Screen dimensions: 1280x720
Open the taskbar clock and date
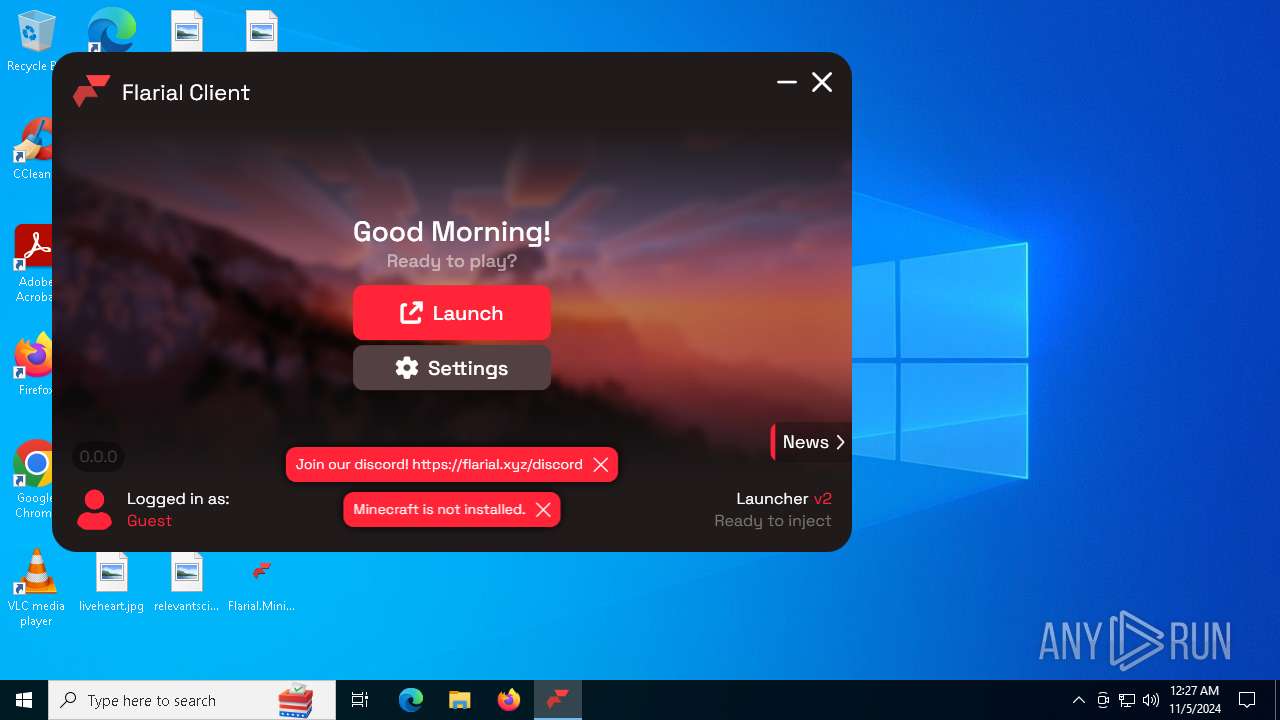click(1195, 700)
